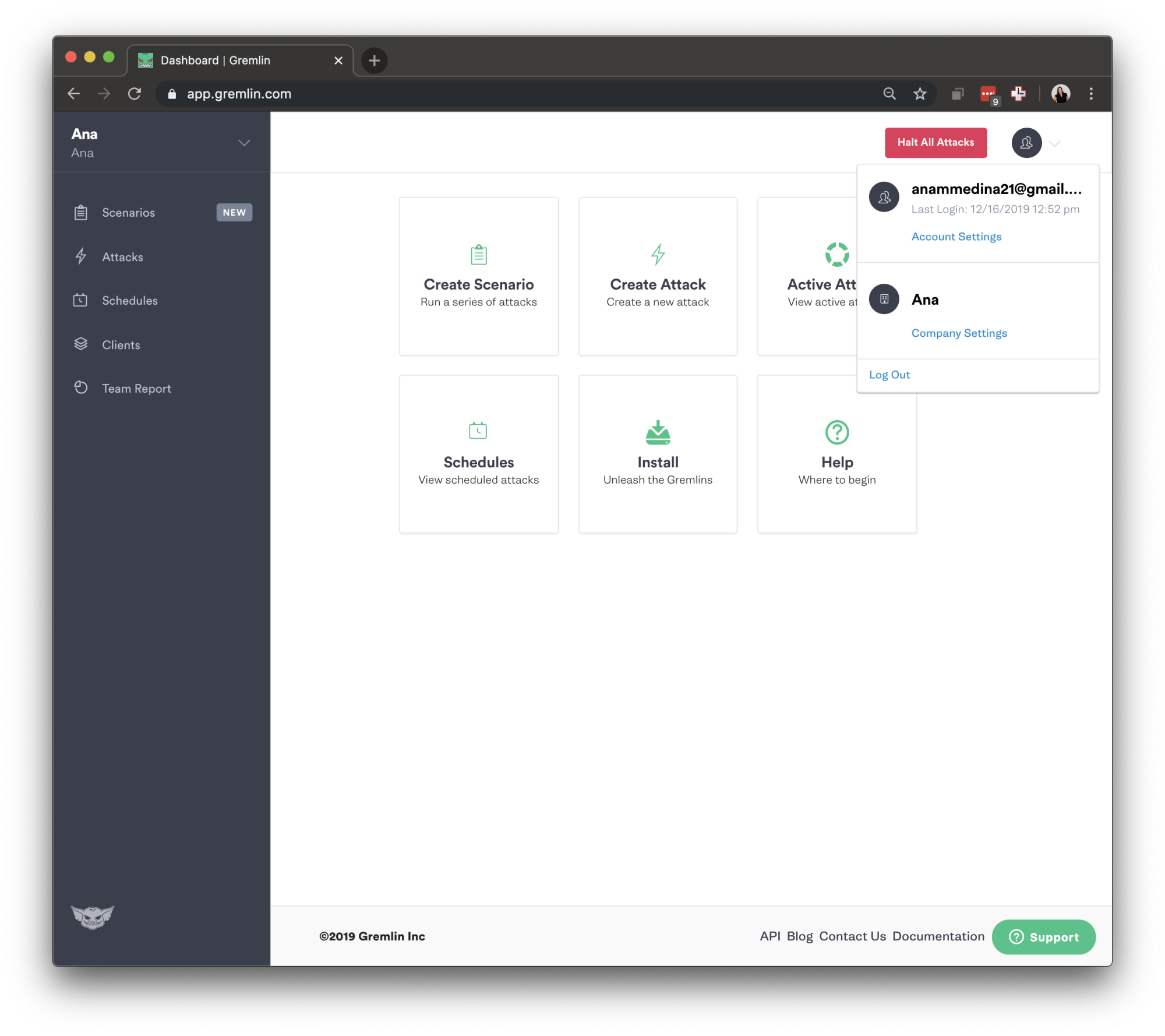Click the gray overlapping windows extension icon
This screenshot has width=1165, height=1036.
coord(958,94)
